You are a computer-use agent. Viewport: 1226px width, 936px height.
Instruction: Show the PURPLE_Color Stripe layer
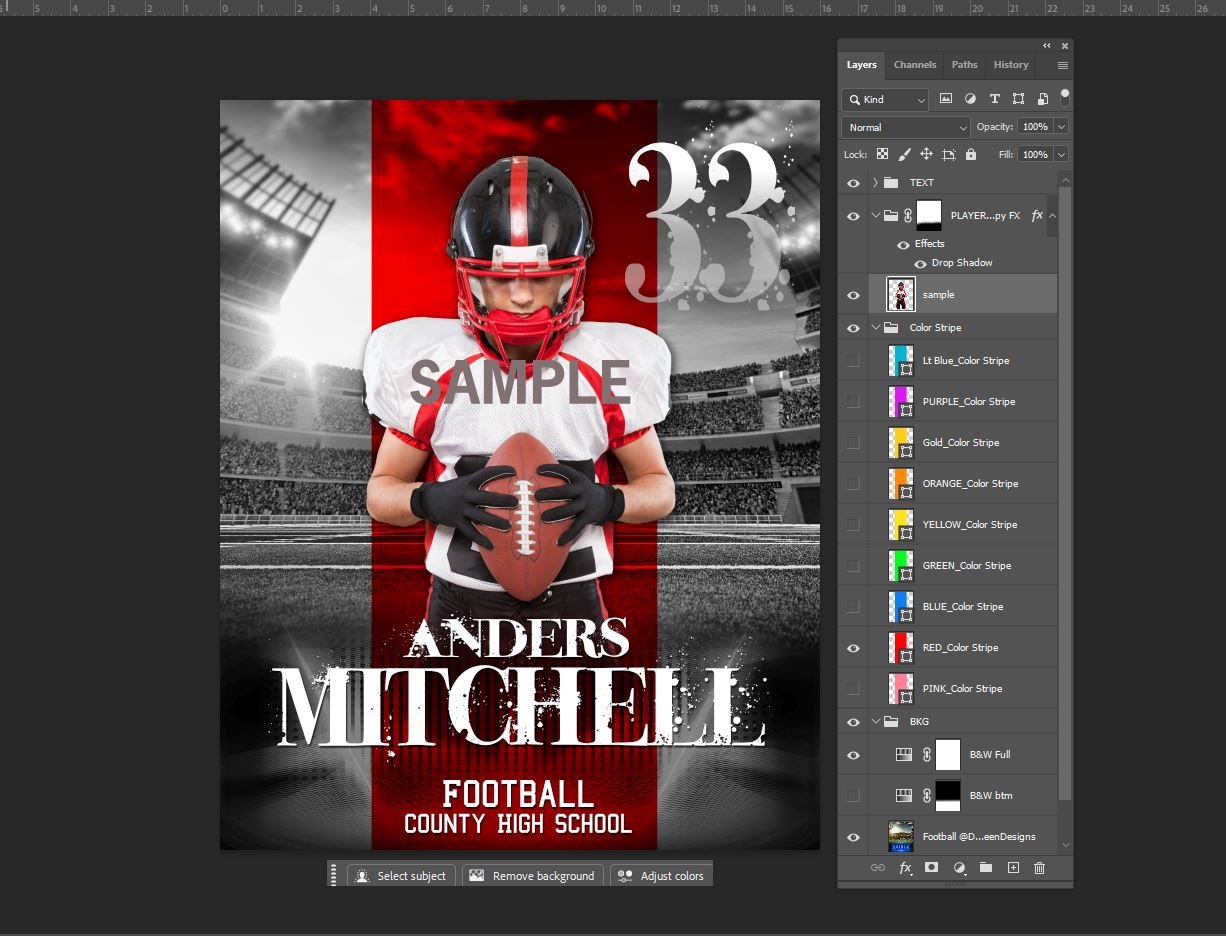[x=853, y=402]
